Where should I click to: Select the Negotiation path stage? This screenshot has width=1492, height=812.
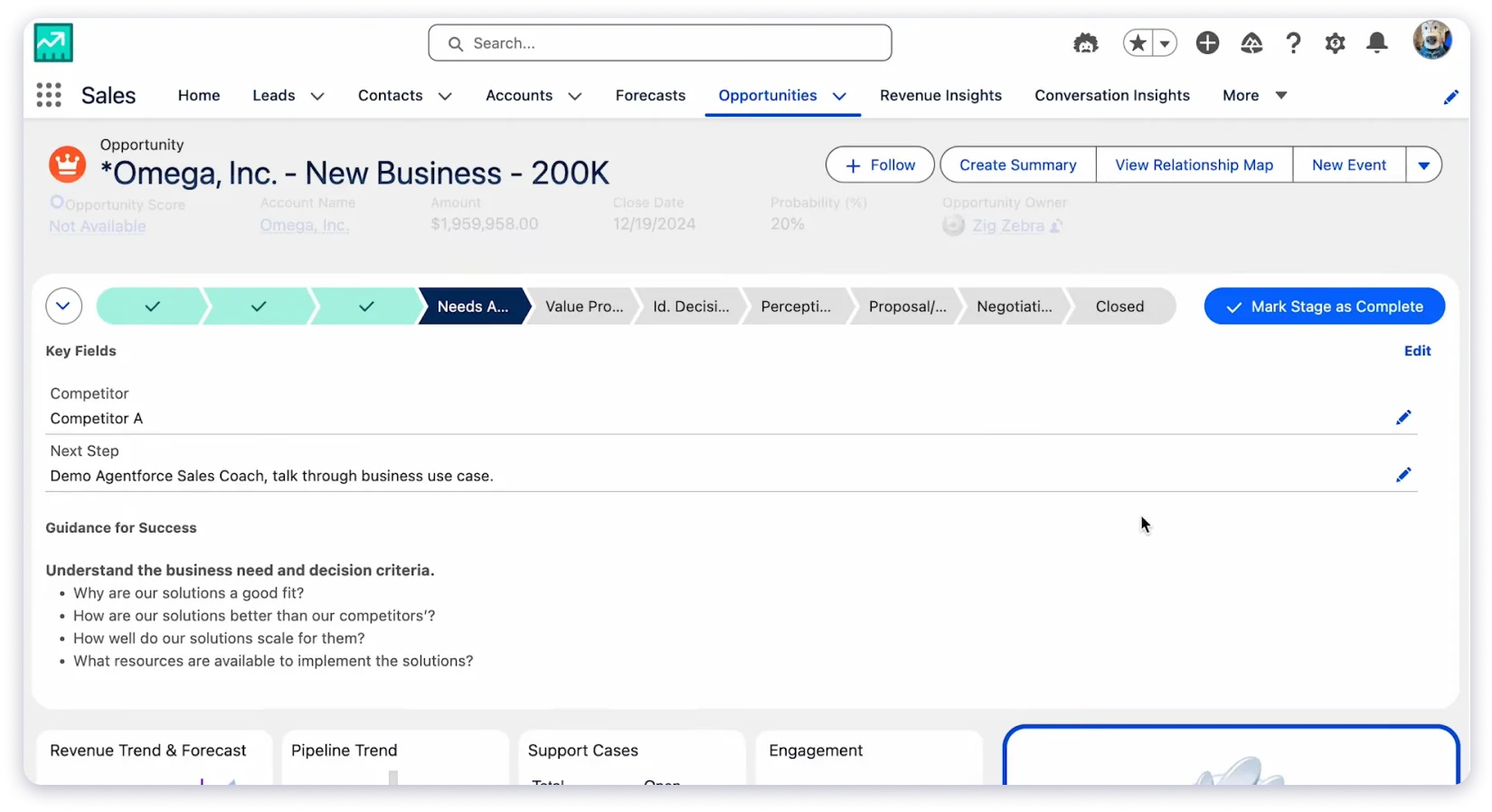(1014, 307)
